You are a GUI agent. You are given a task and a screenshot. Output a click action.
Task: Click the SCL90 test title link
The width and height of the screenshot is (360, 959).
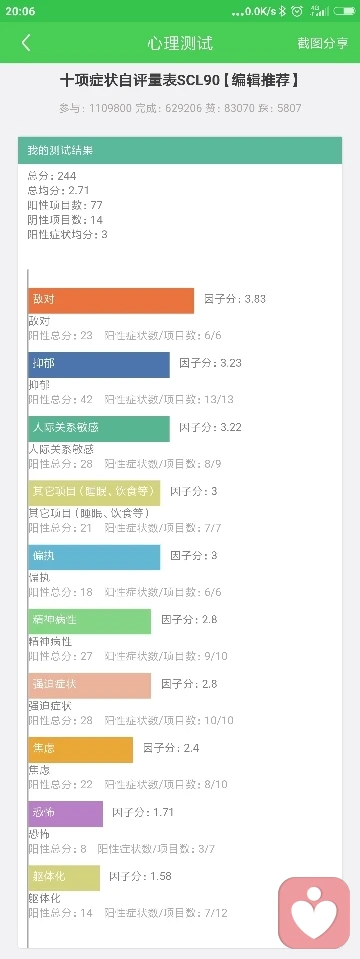(180, 80)
